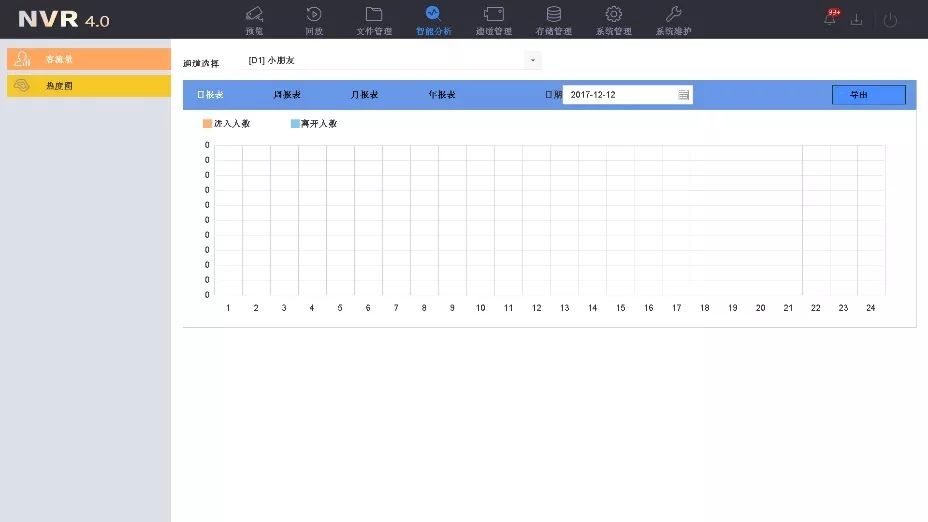This screenshot has height=522, width=928.
Task: Open Channel Management (通道管理) icon
Action: coord(493,15)
